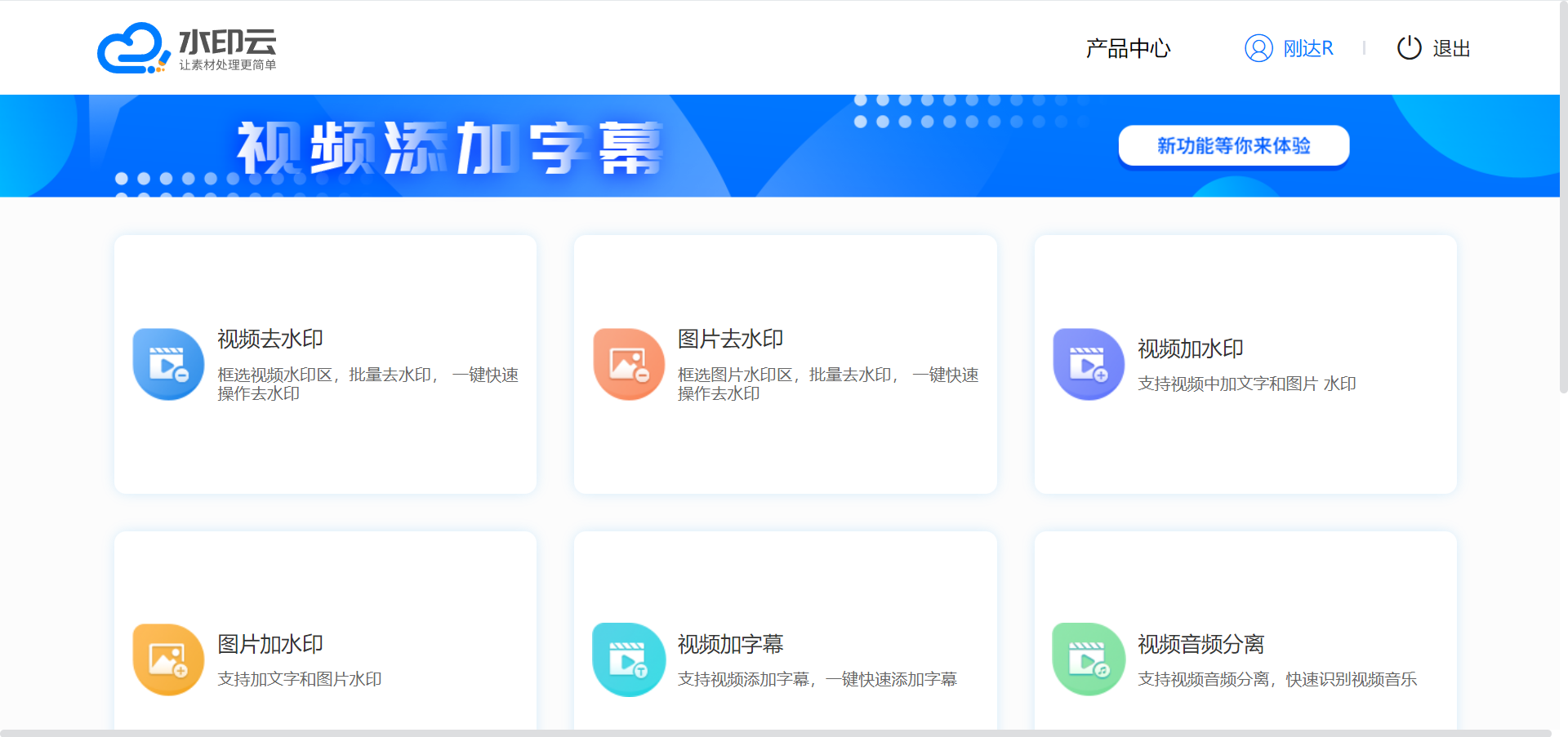Image resolution: width=1568 pixels, height=737 pixels.
Task: Open 产品中心 menu in header
Action: tap(1128, 48)
